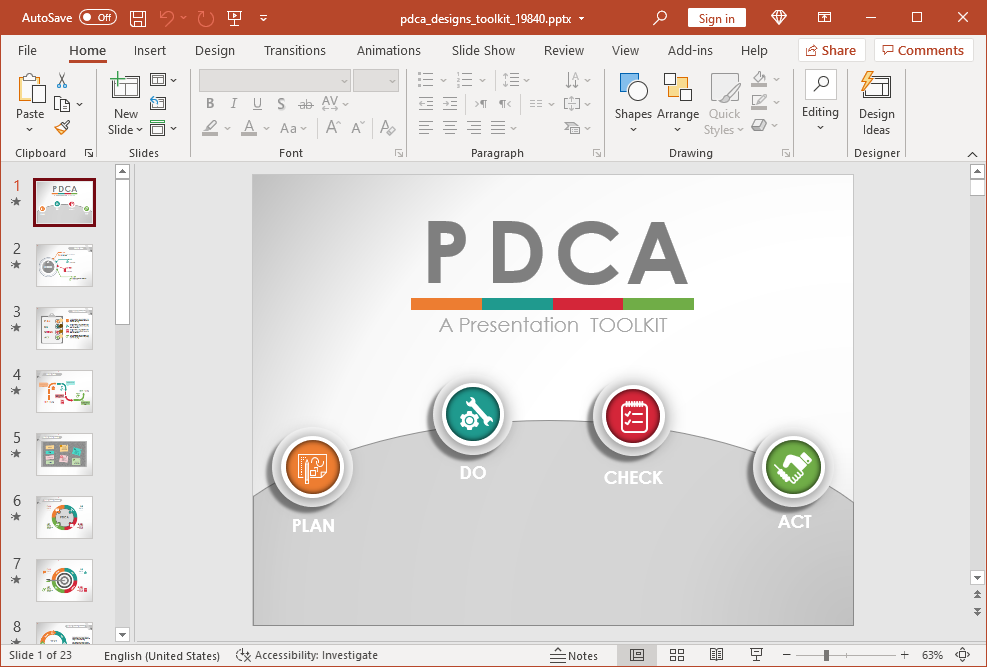Image resolution: width=987 pixels, height=667 pixels.
Task: Toggle Bold formatting
Action: 210,104
